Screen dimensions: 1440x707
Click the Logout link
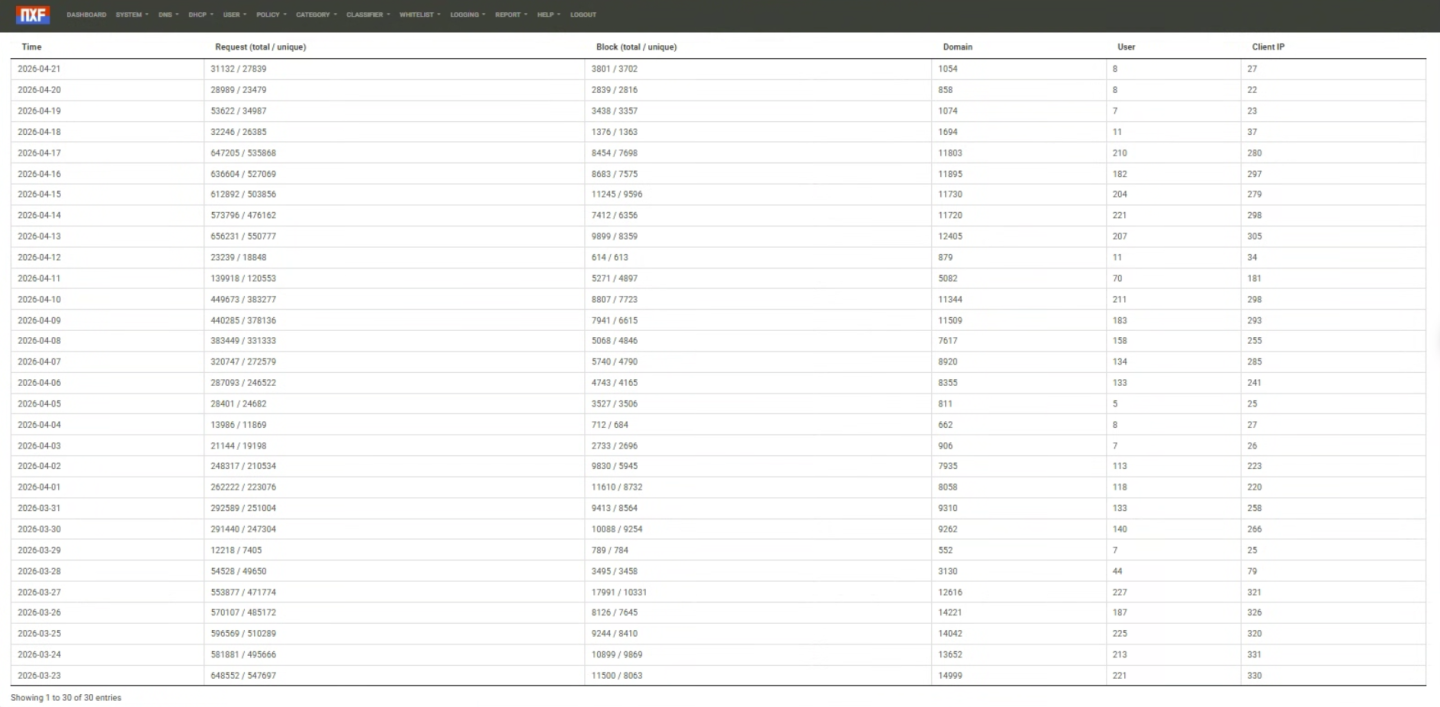583,15
